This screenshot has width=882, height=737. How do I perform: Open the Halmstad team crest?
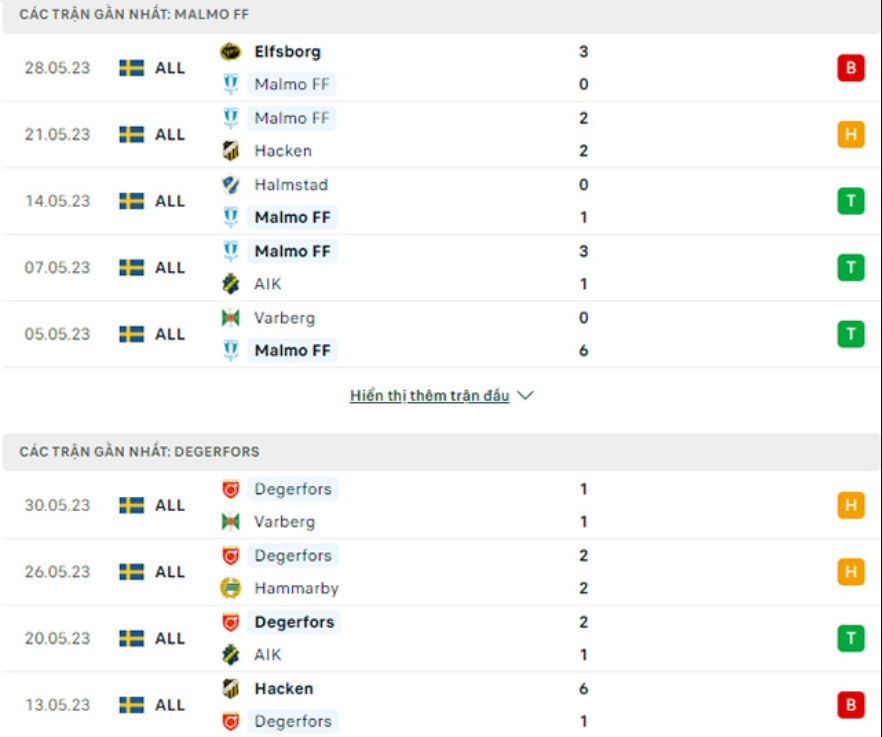[x=231, y=184]
